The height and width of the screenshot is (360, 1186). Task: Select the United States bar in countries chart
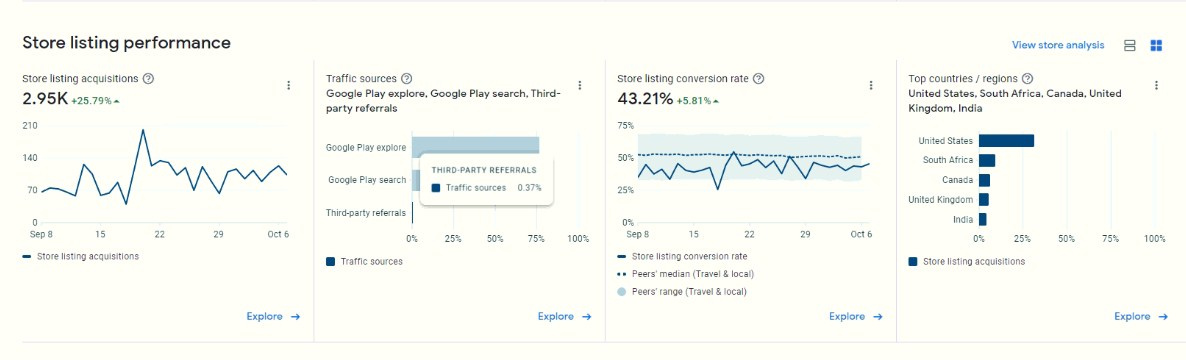tap(1006, 141)
